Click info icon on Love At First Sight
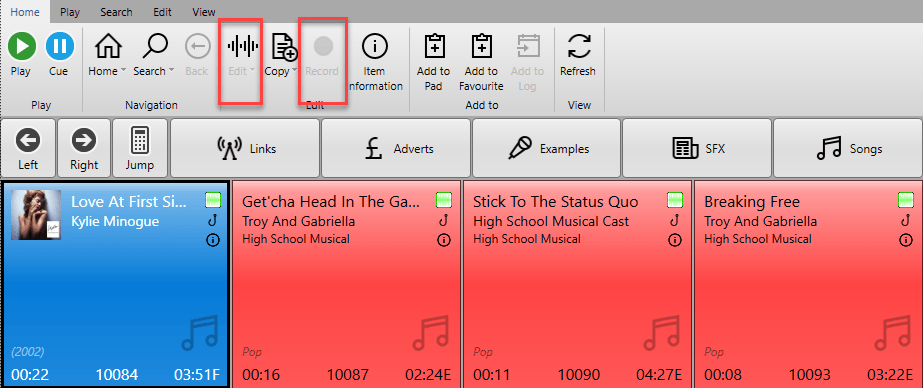923x388 pixels. click(x=213, y=240)
